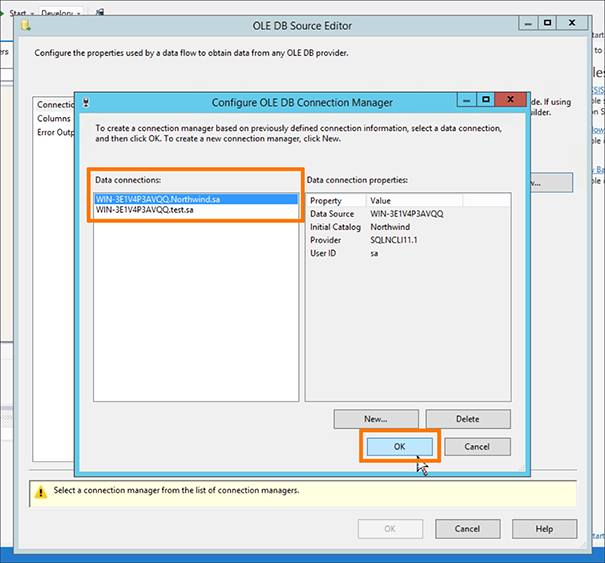Screen dimensions: 605x563
Task: Select the WIN-3E1V4P3AVQQ.test.sa data connection
Action: tap(196, 210)
